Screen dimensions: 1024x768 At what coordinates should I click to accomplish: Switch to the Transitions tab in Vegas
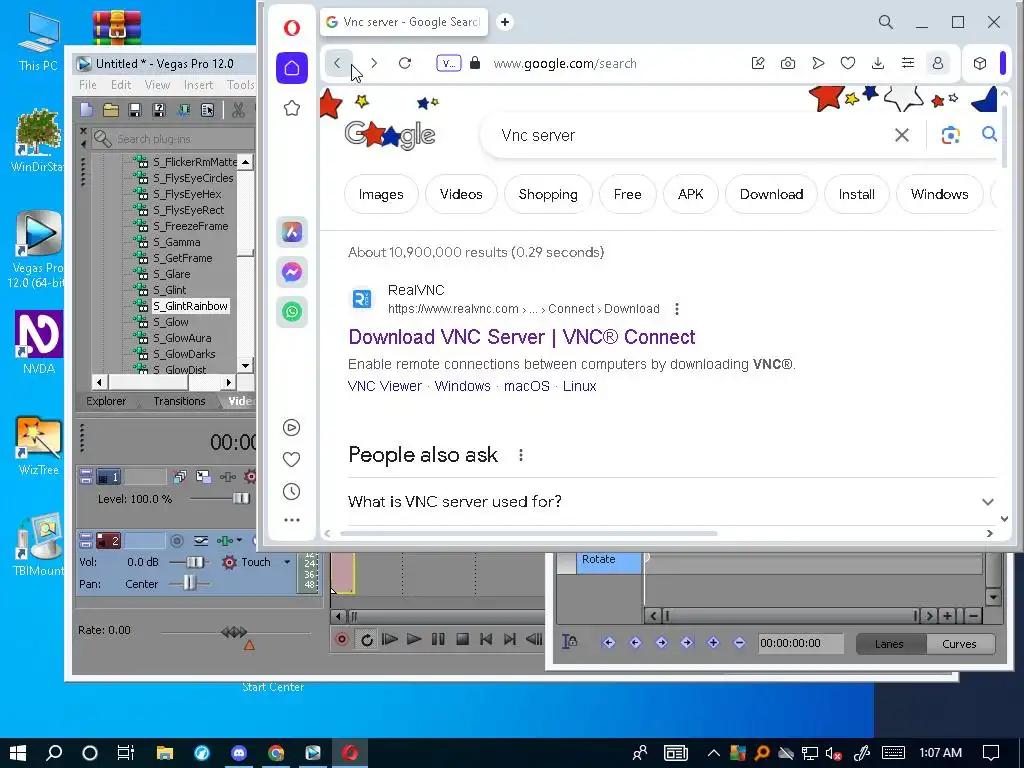(180, 401)
